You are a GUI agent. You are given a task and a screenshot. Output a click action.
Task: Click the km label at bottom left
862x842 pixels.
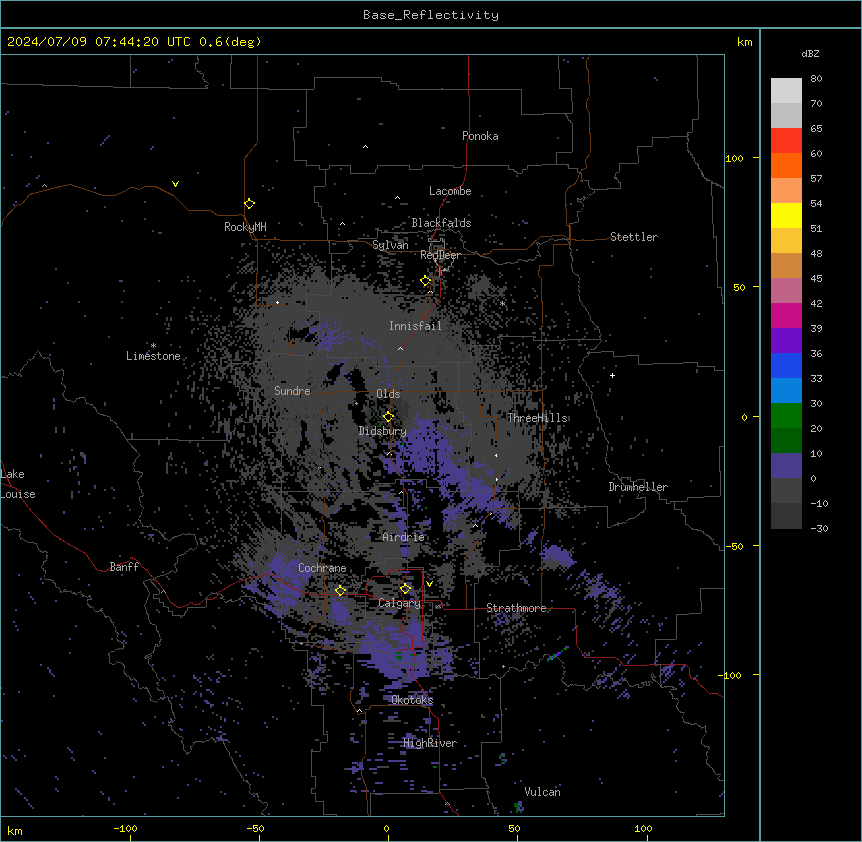(x=15, y=831)
